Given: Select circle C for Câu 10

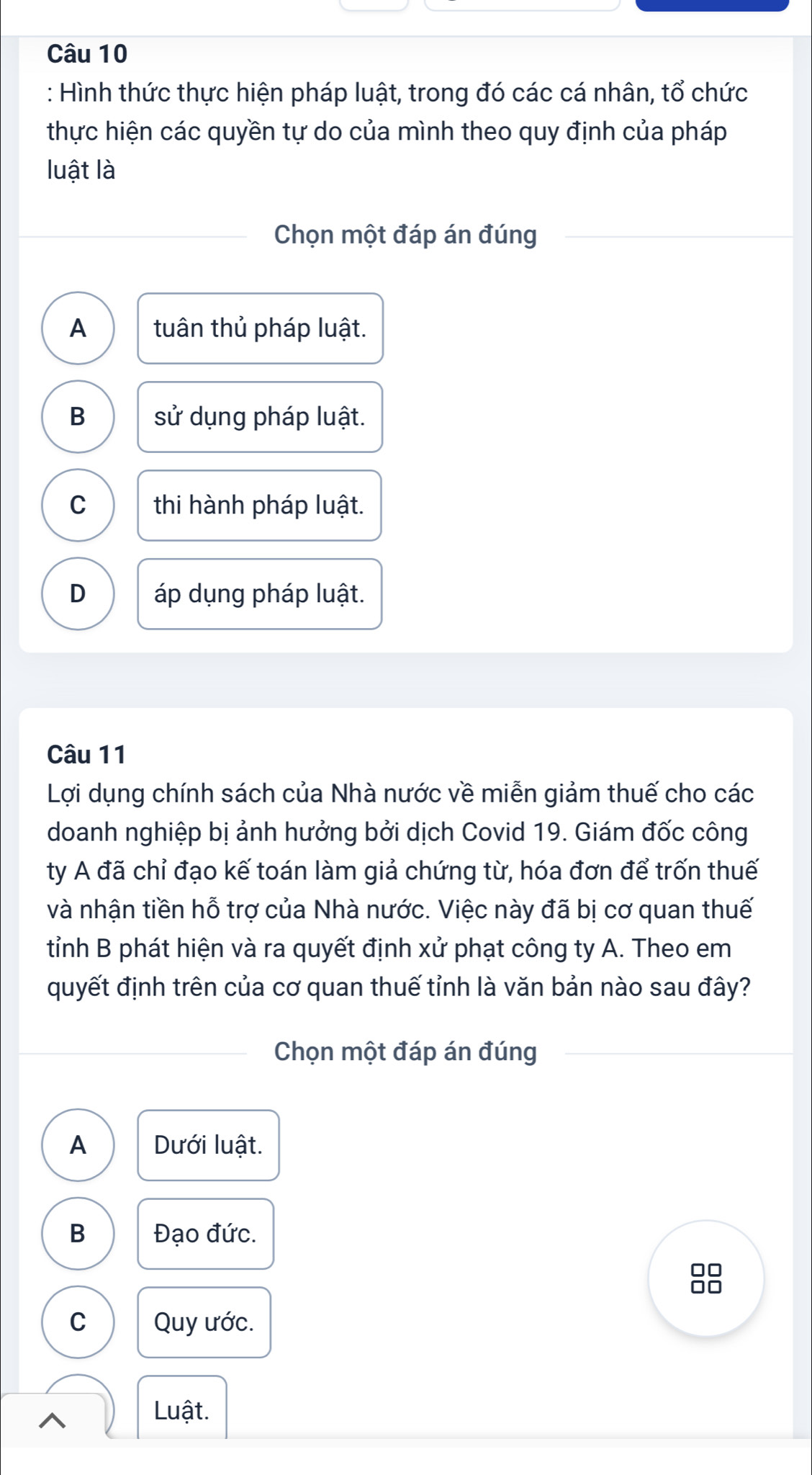Looking at the screenshot, I should 78,506.
